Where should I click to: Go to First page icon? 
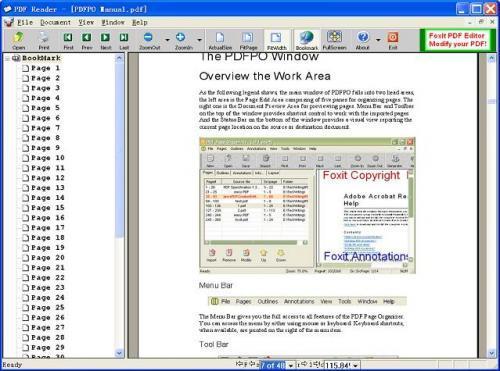tap(68, 37)
